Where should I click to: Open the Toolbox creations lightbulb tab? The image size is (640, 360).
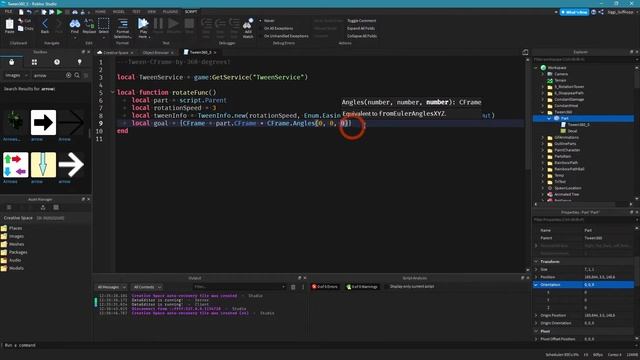(x=80, y=62)
